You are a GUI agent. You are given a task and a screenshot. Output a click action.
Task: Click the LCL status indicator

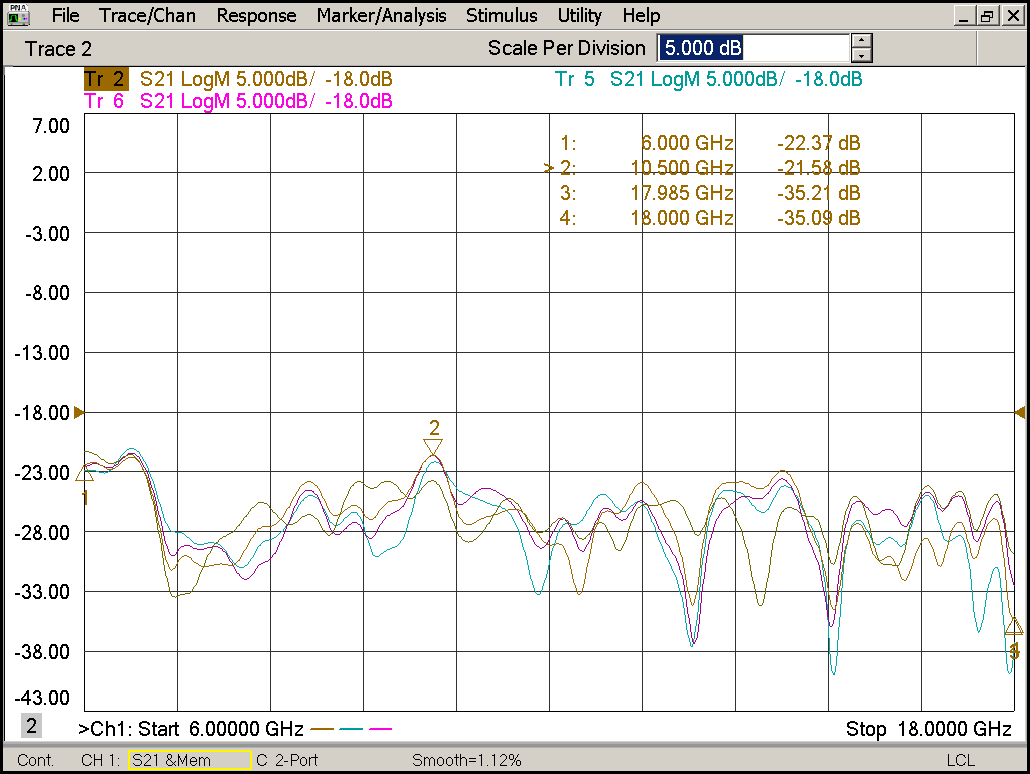(x=960, y=760)
